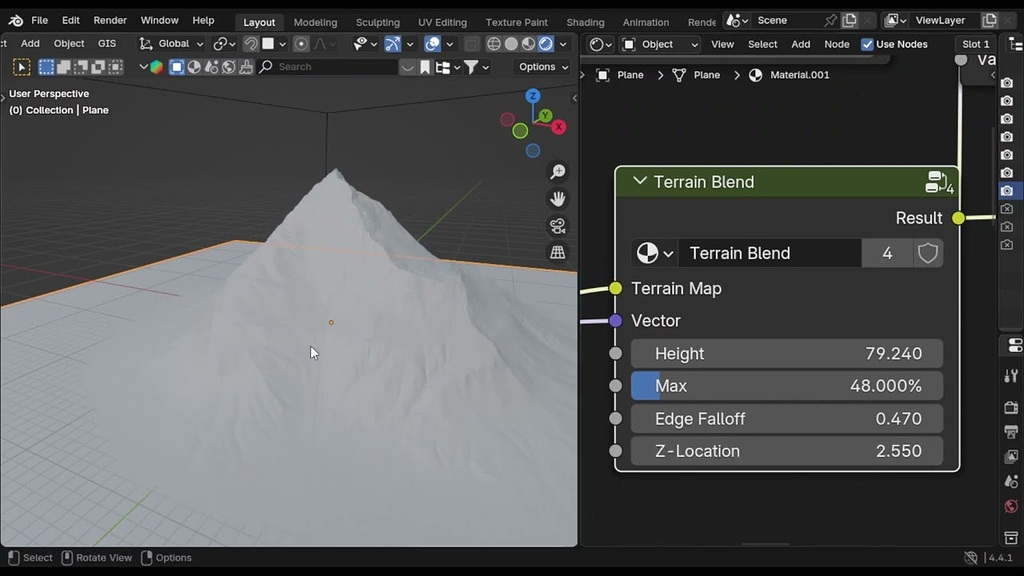The width and height of the screenshot is (1024, 576).
Task: Open the Output properties tab icon
Action: pos(1011,432)
